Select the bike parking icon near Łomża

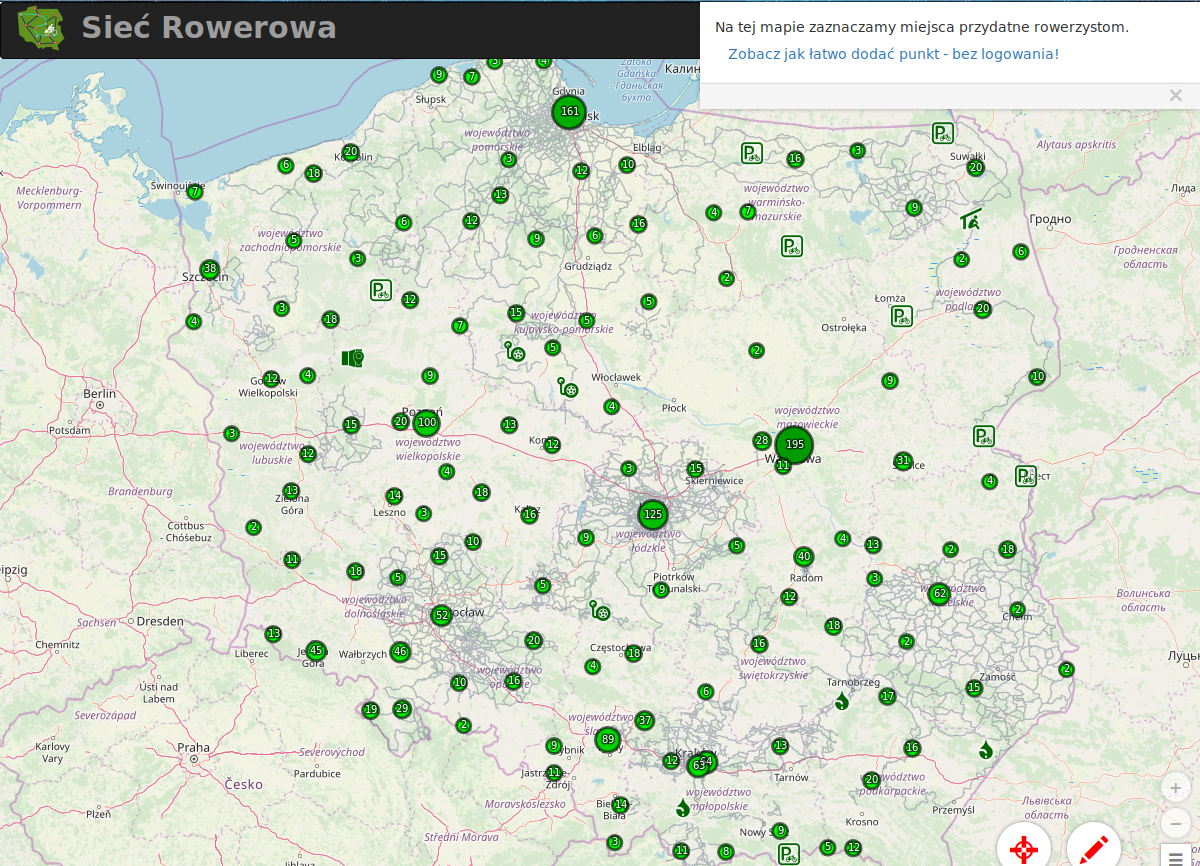[x=902, y=316]
